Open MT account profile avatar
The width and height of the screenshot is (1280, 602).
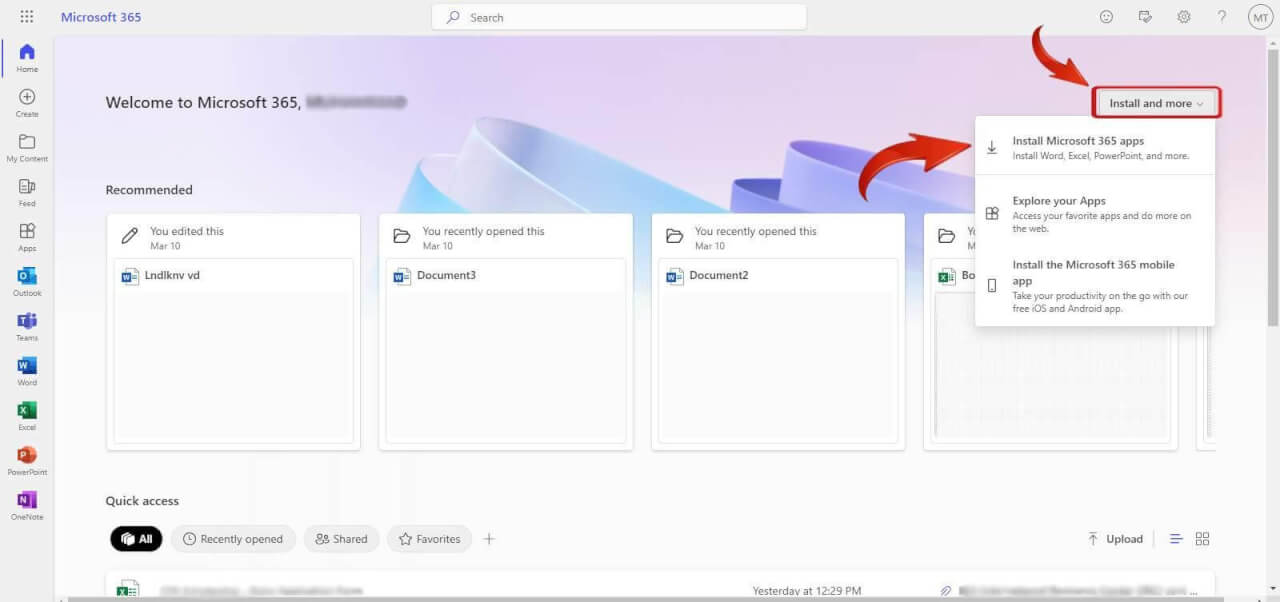pyautogui.click(x=1259, y=17)
